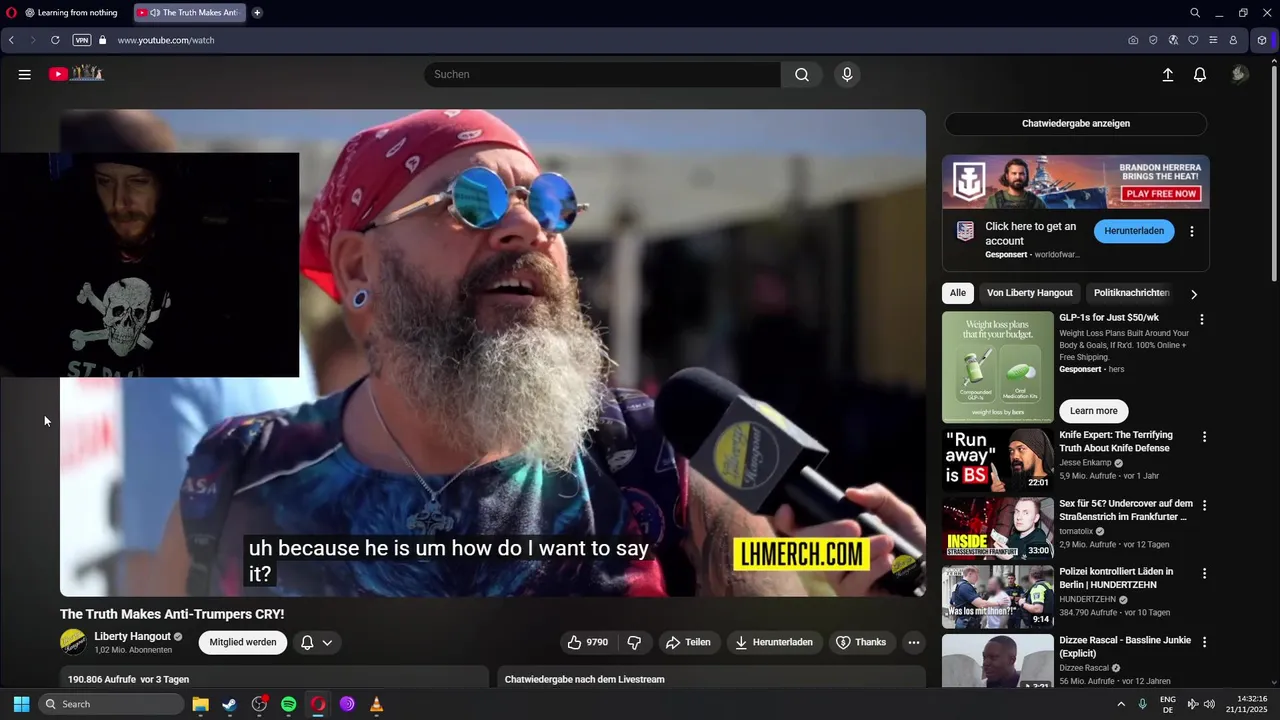1280x720 pixels.
Task: Share the video via Teilen button
Action: coord(688,642)
